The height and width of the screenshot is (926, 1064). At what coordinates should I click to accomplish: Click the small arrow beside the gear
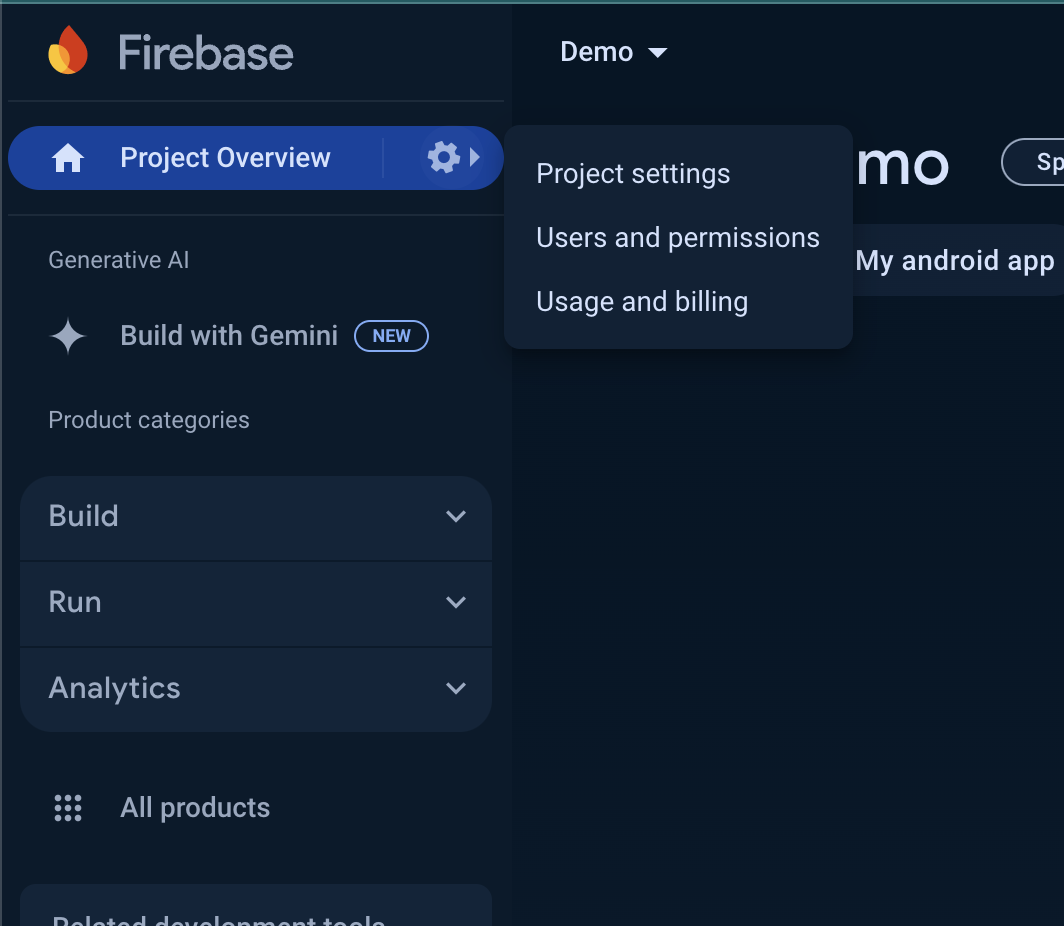pos(475,157)
